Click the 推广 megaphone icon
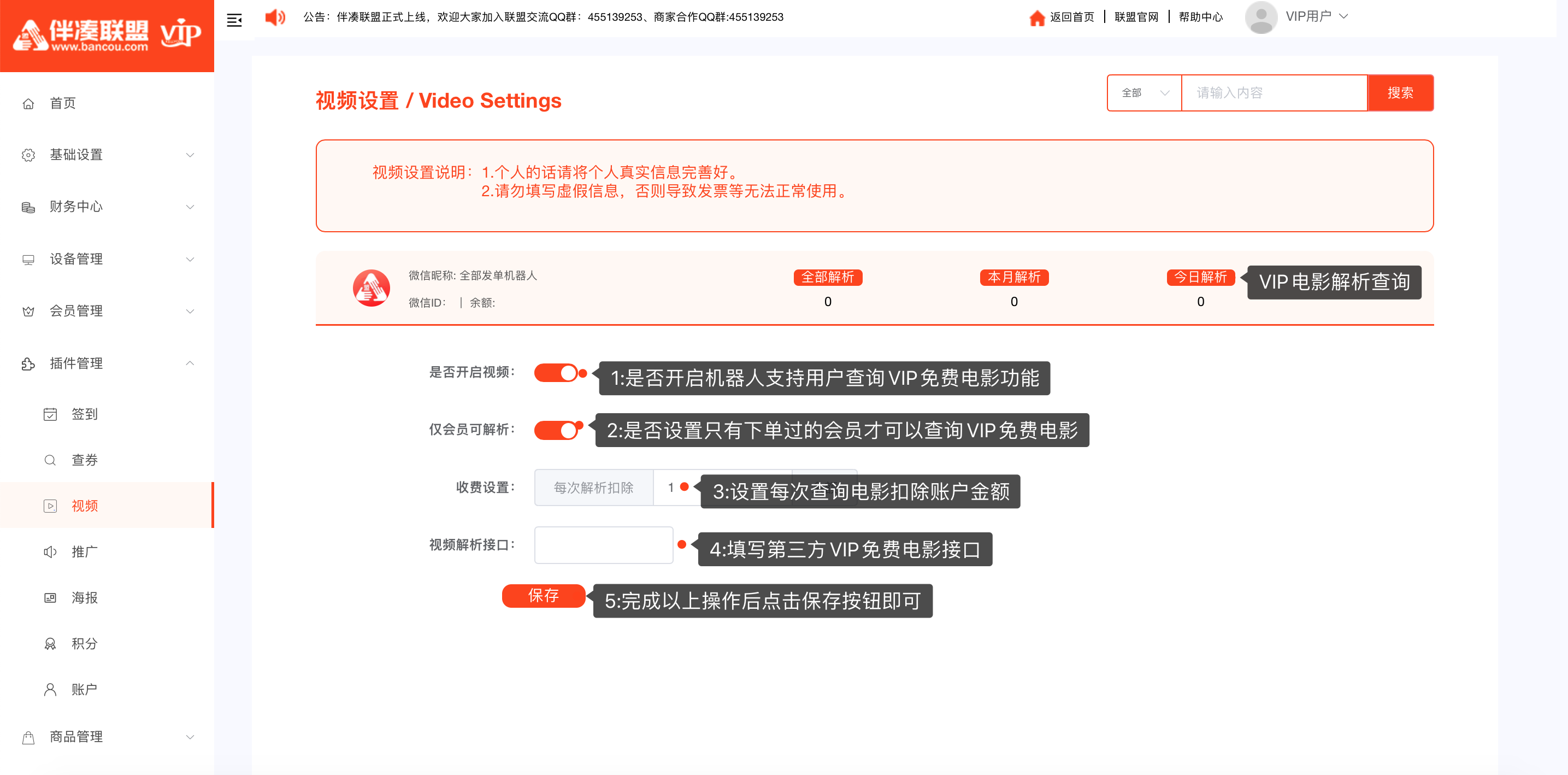Image resolution: width=1568 pixels, height=775 pixels. pos(50,552)
